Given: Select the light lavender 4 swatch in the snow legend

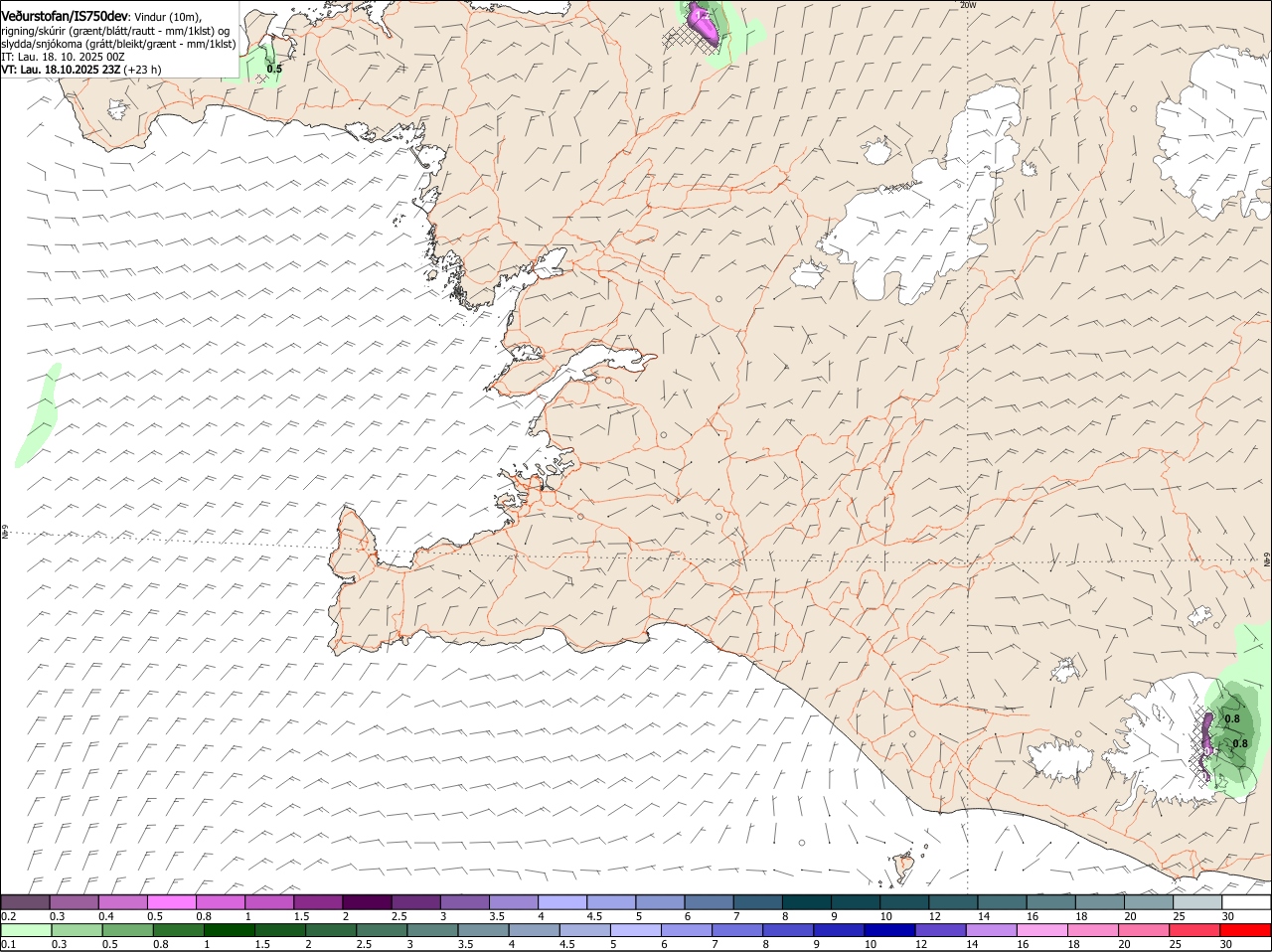Looking at the screenshot, I should [x=562, y=902].
